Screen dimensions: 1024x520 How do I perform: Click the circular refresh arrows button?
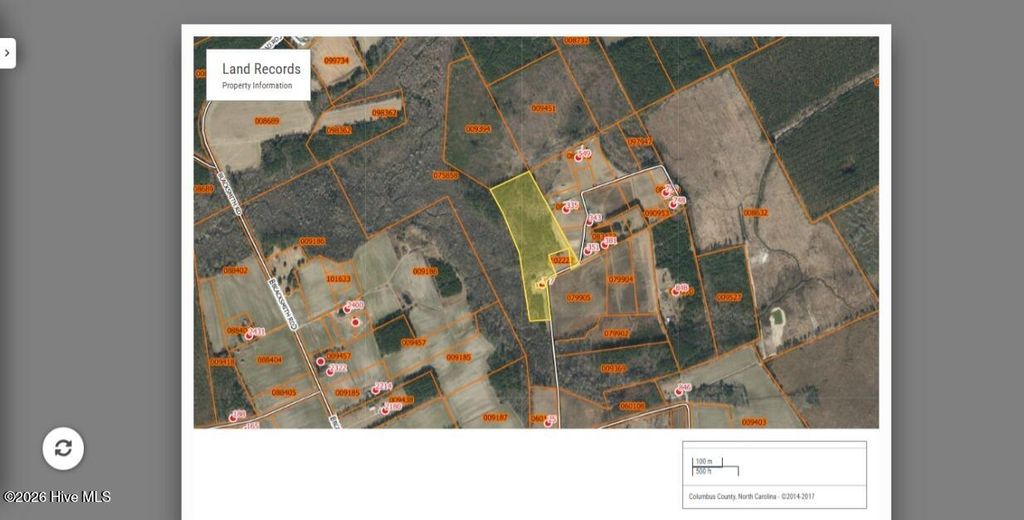click(x=63, y=448)
